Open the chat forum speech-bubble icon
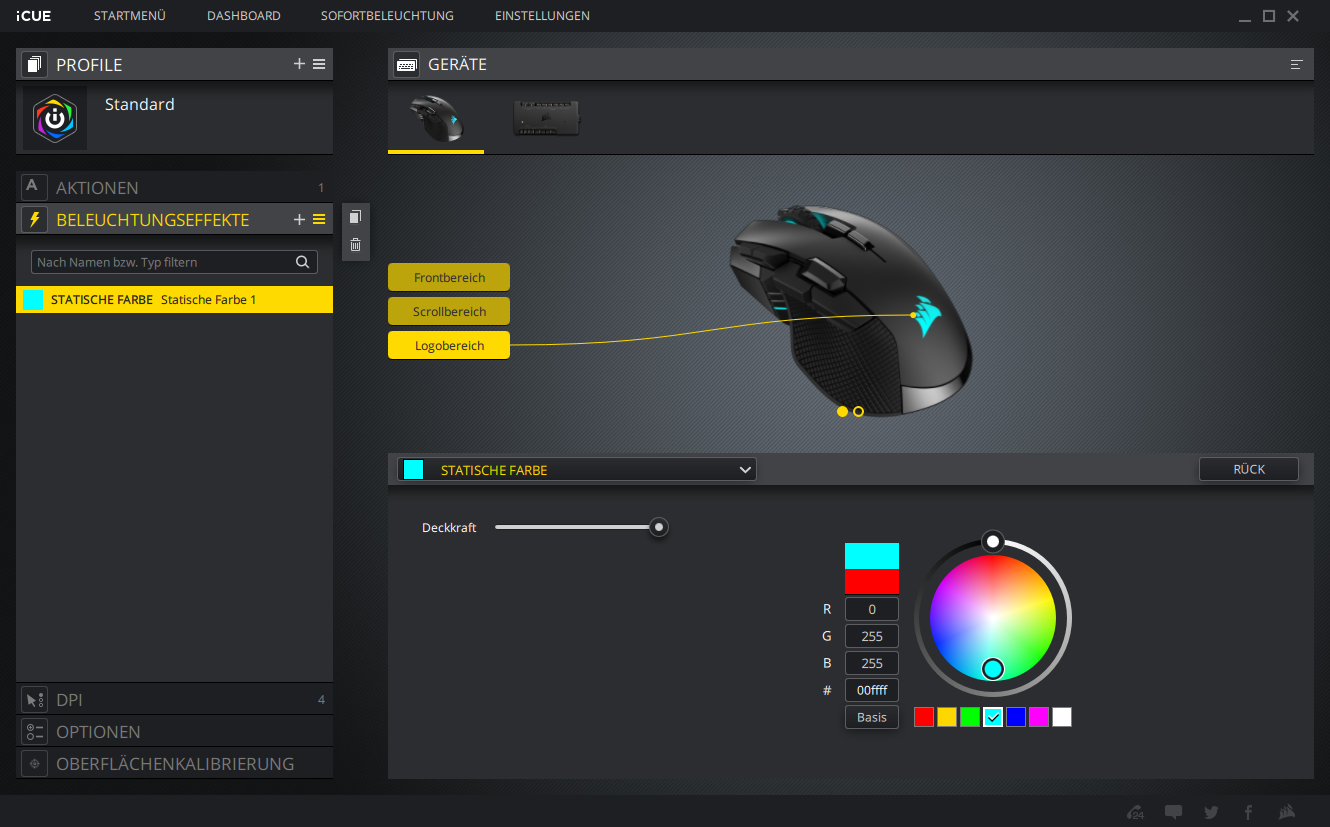Screen dimensions: 1330x827 1174,812
